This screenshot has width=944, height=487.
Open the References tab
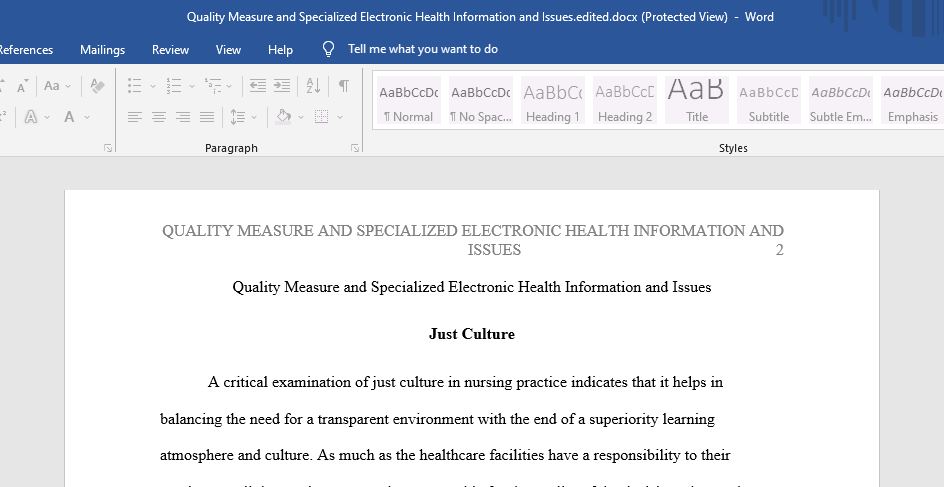click(25, 50)
